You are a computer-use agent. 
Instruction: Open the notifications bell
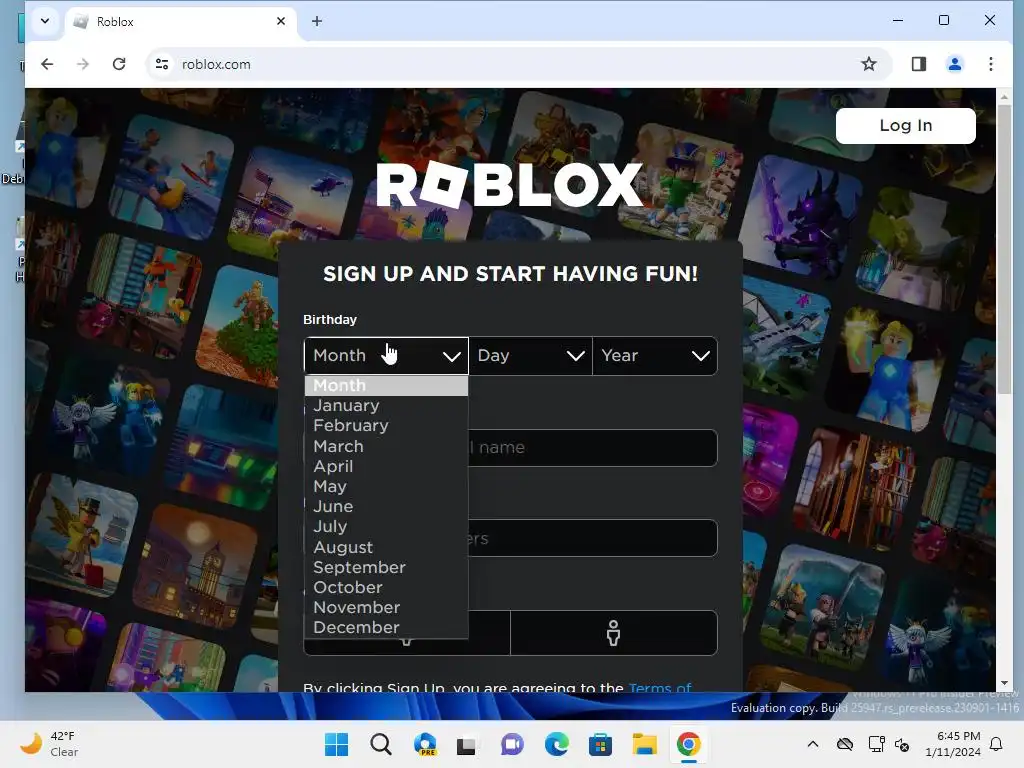coord(997,744)
